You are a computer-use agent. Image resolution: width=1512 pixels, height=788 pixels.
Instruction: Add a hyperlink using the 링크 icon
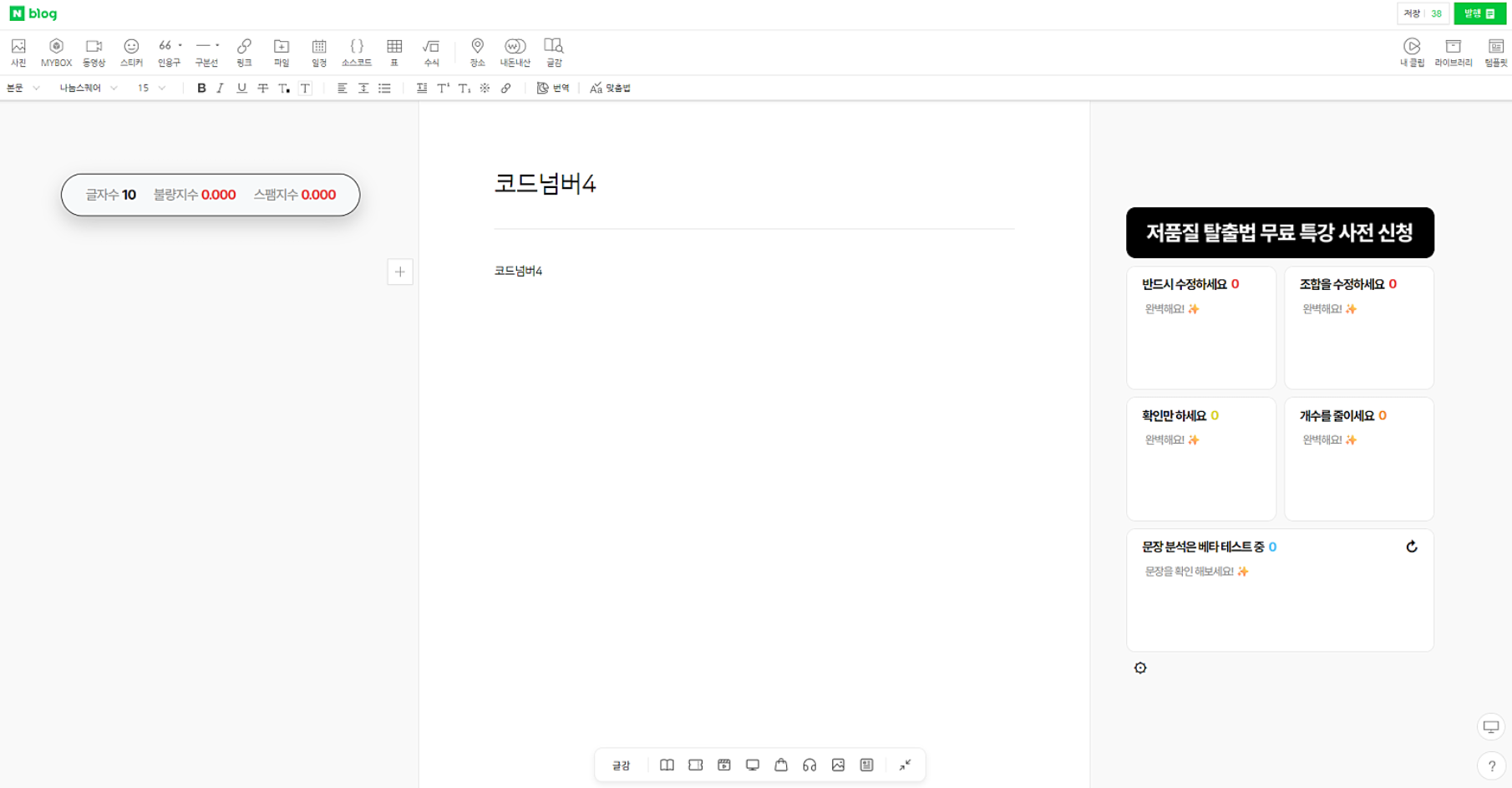click(243, 51)
